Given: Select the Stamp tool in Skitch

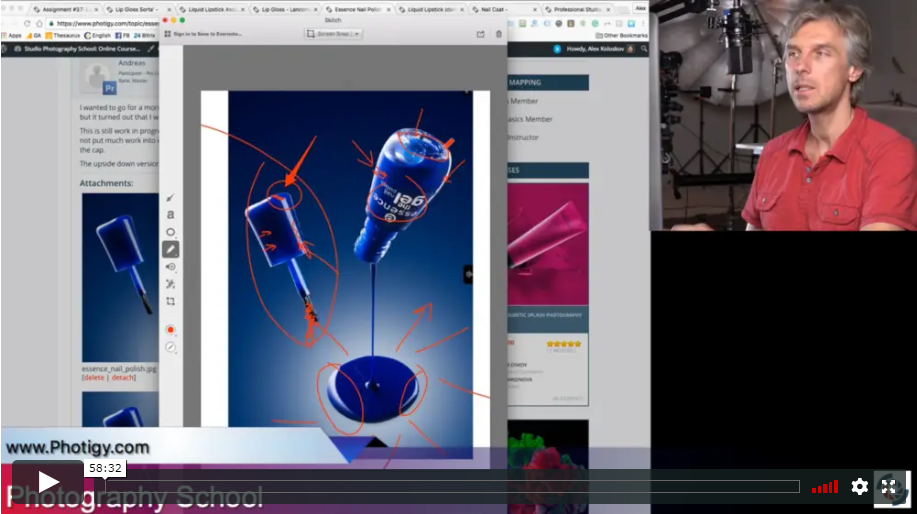Looking at the screenshot, I should 170,267.
